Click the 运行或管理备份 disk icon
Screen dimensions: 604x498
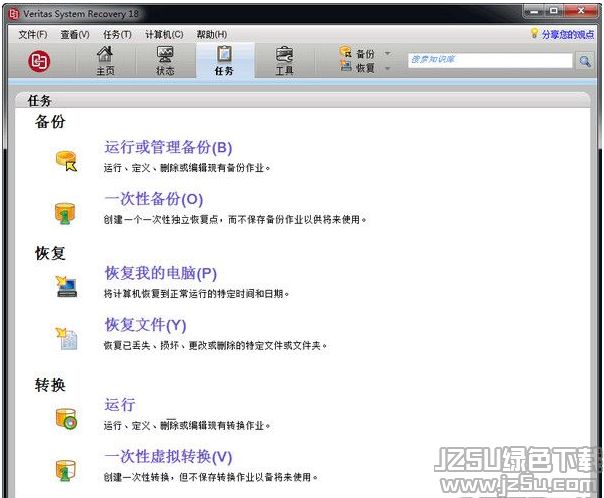click(x=66, y=161)
